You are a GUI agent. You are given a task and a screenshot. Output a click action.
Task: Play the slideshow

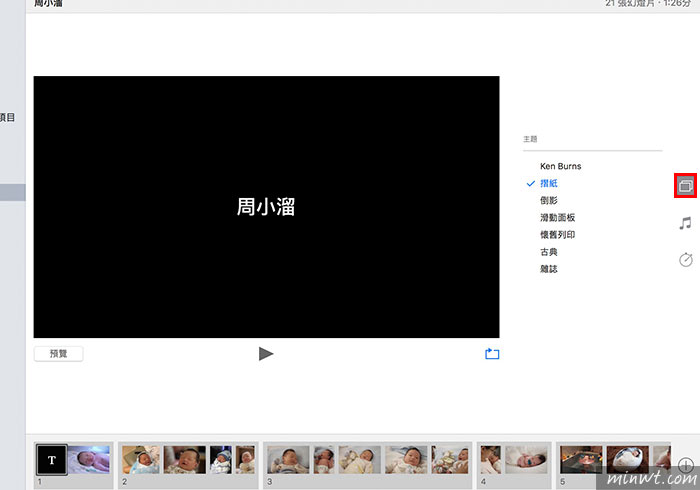[x=266, y=354]
